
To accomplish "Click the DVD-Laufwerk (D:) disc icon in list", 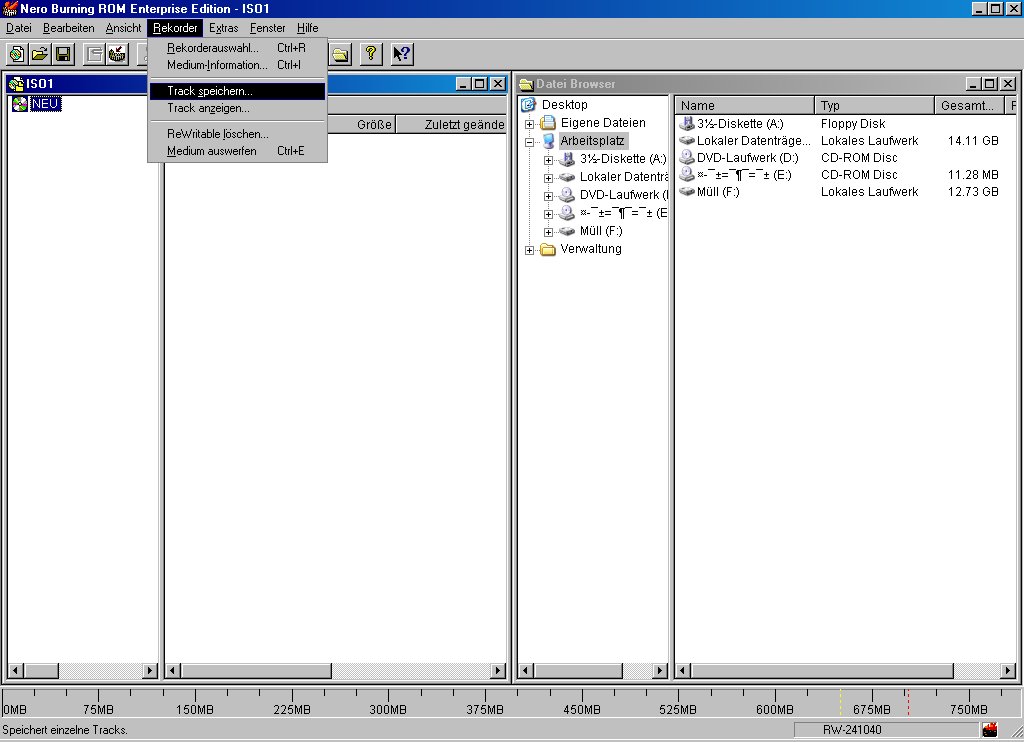I will [x=686, y=157].
